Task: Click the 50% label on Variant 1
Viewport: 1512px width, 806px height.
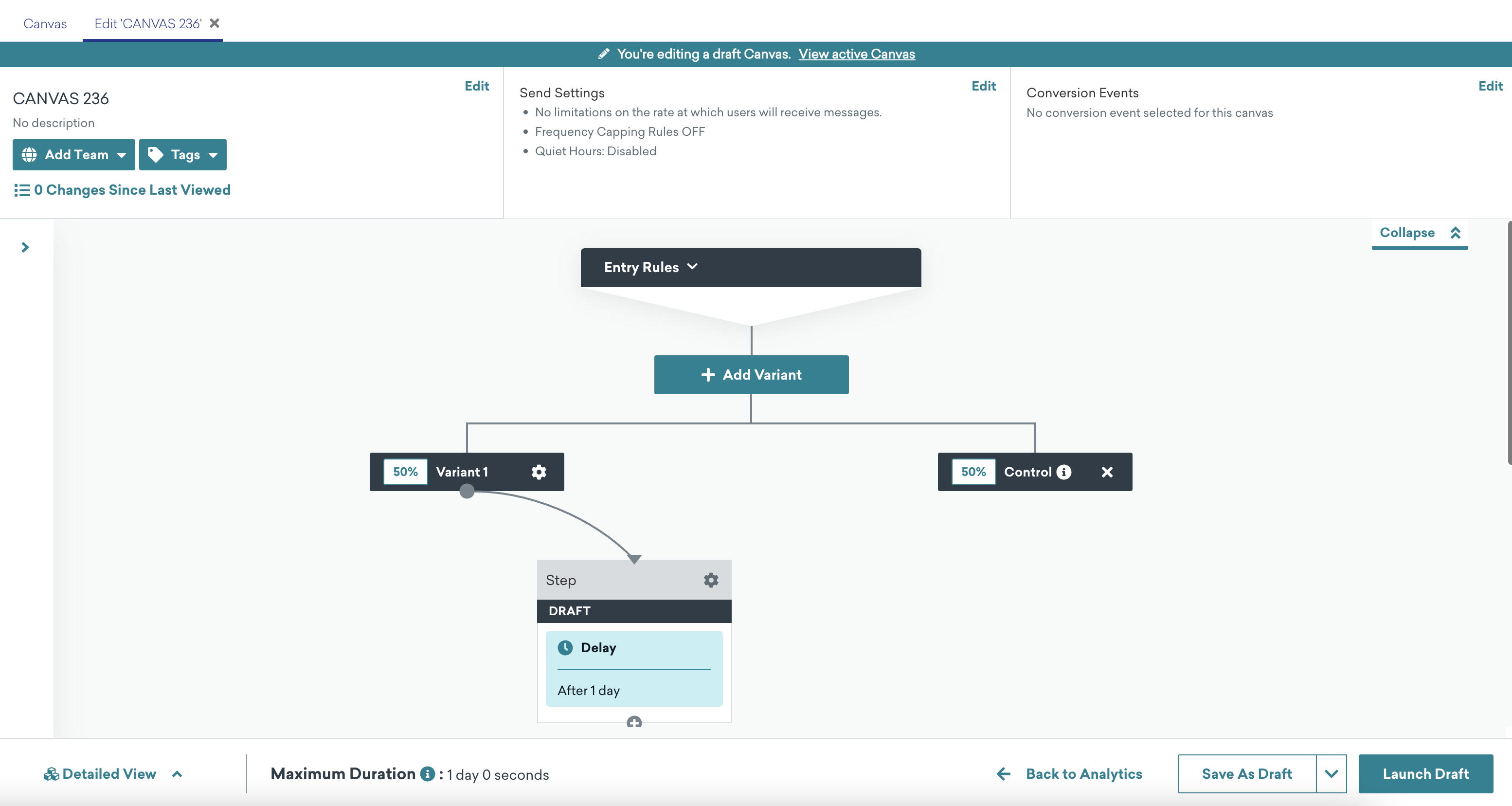Action: click(x=405, y=471)
